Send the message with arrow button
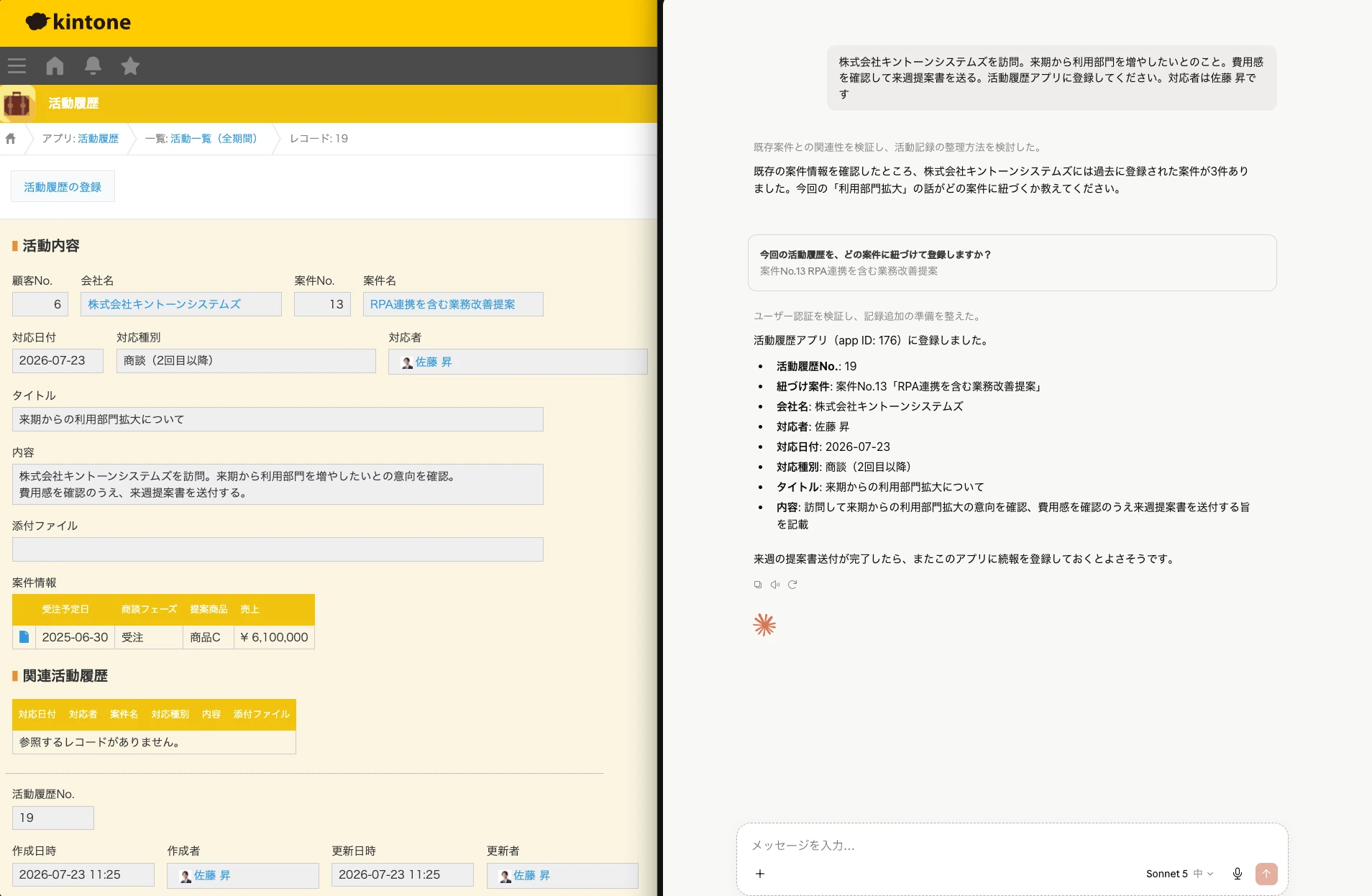Viewport: 1372px width, 896px height. (1266, 874)
